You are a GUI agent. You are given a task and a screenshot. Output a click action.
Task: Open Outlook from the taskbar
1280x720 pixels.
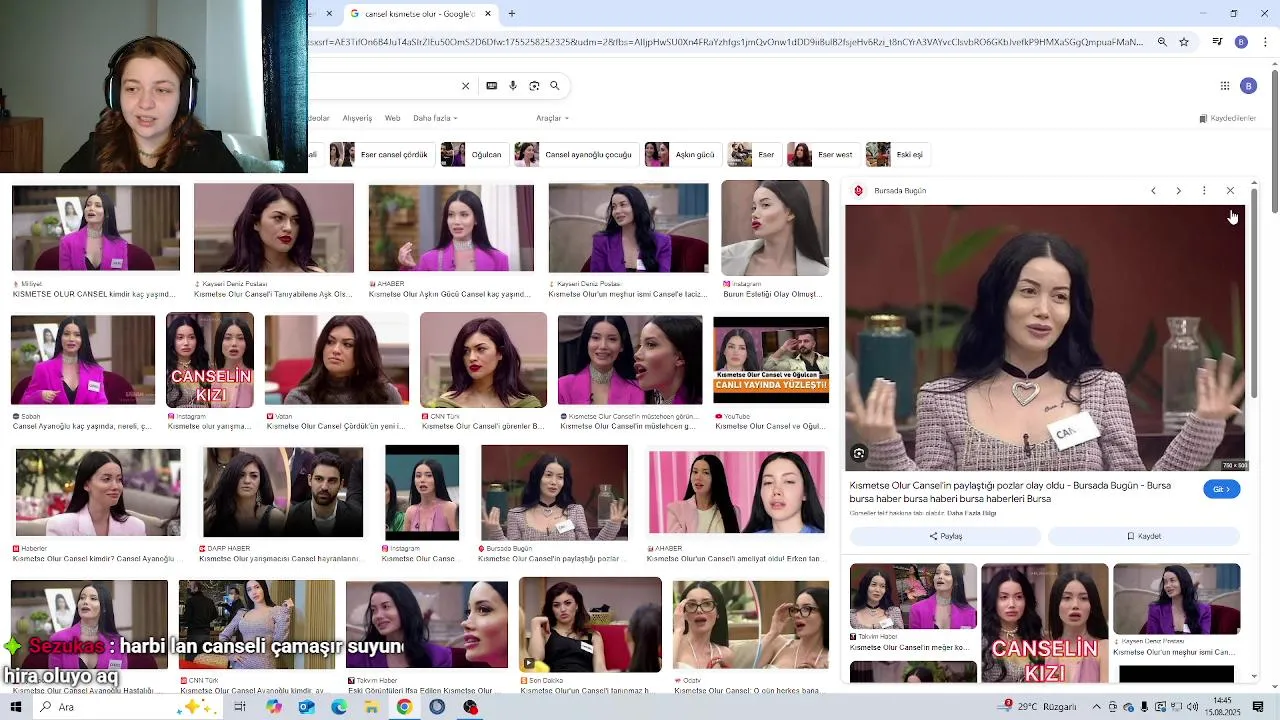tap(306, 707)
